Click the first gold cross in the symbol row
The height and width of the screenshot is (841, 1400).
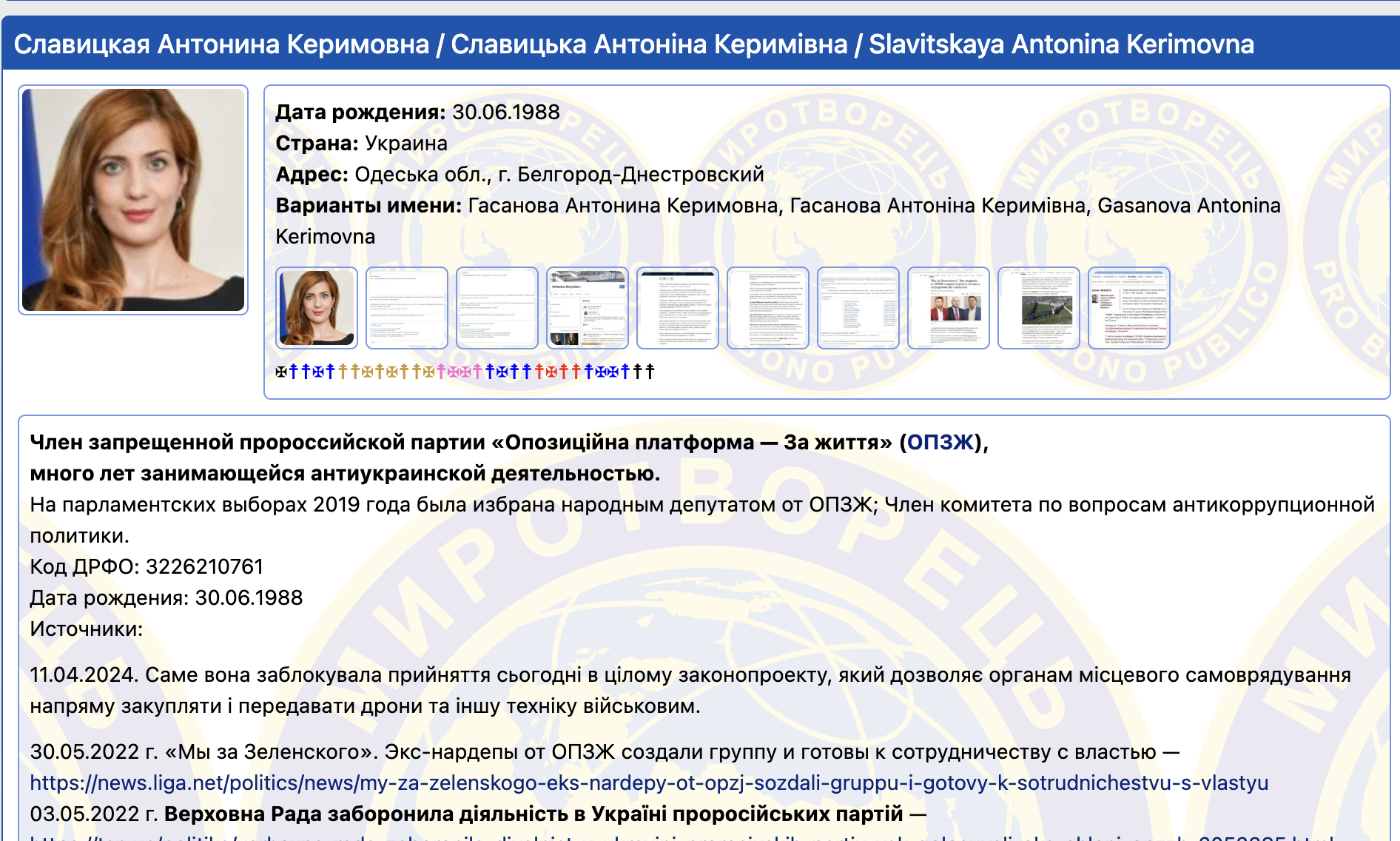[x=343, y=372]
